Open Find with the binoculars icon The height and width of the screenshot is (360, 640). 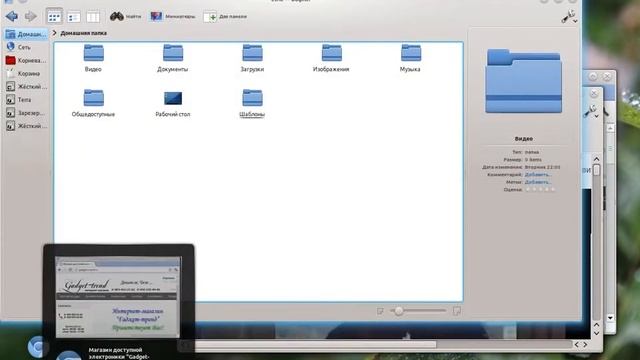pyautogui.click(x=125, y=16)
